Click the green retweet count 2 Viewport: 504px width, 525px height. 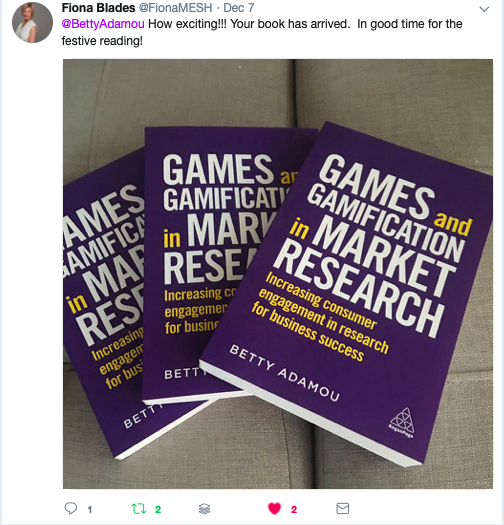158,510
